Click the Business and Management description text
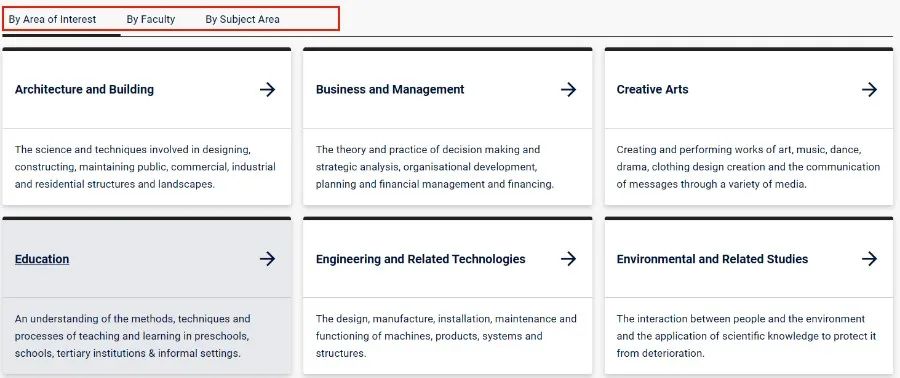 435,167
